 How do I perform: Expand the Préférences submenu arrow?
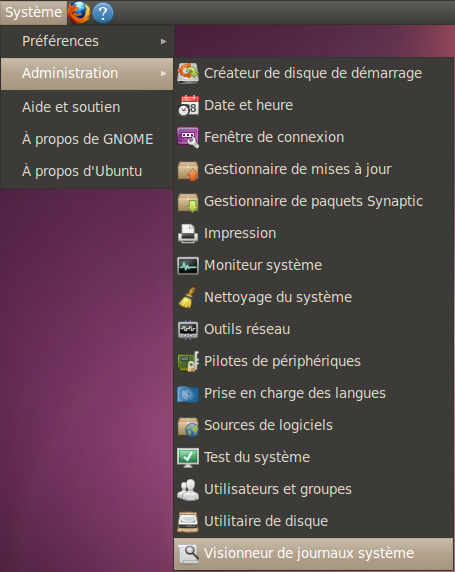click(x=163, y=42)
